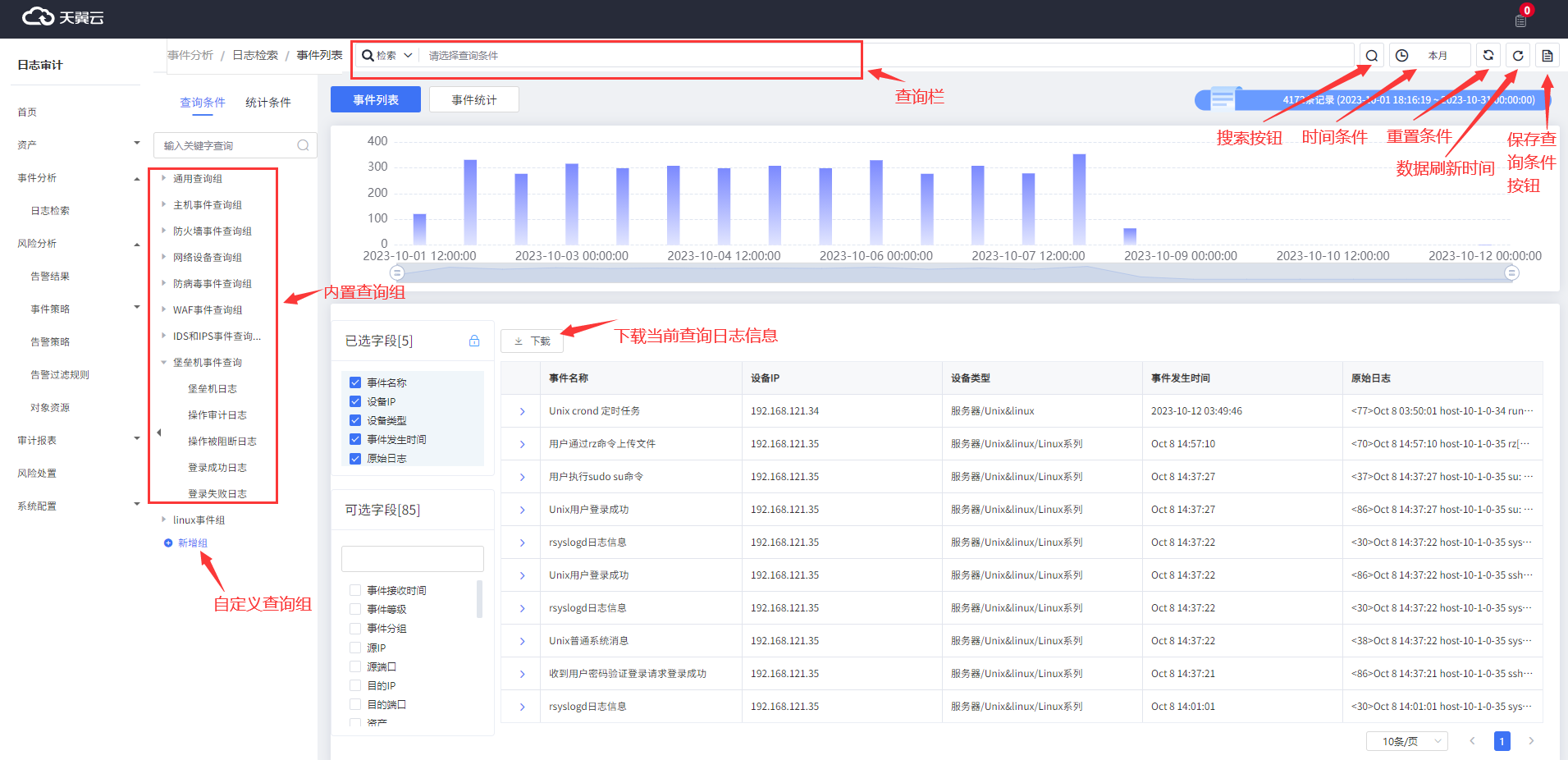Click the data refresh icon
Image resolution: width=1568 pixels, height=760 pixels.
(x=1518, y=56)
